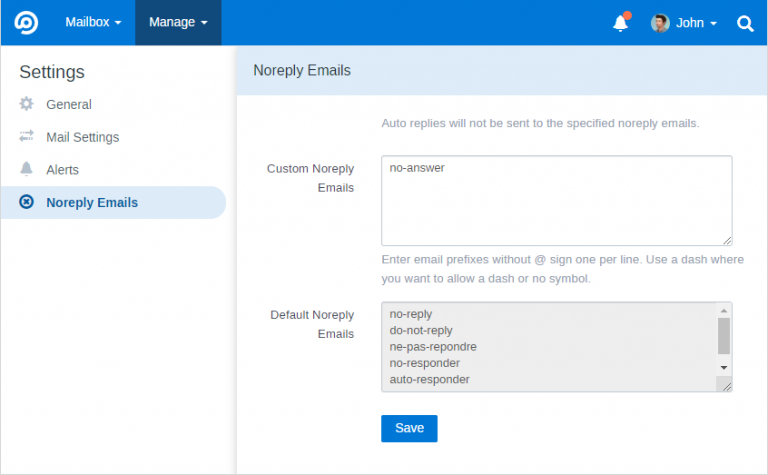Click the FreeScout logo icon

click(26, 23)
